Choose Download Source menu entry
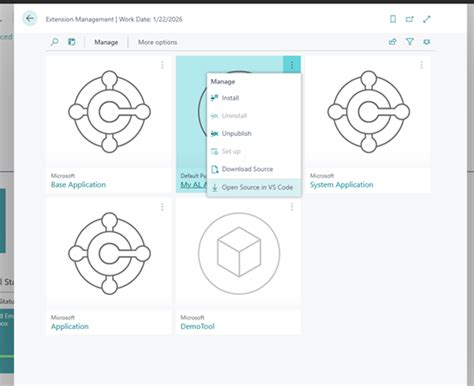This screenshot has width=474, height=386. pos(254,169)
